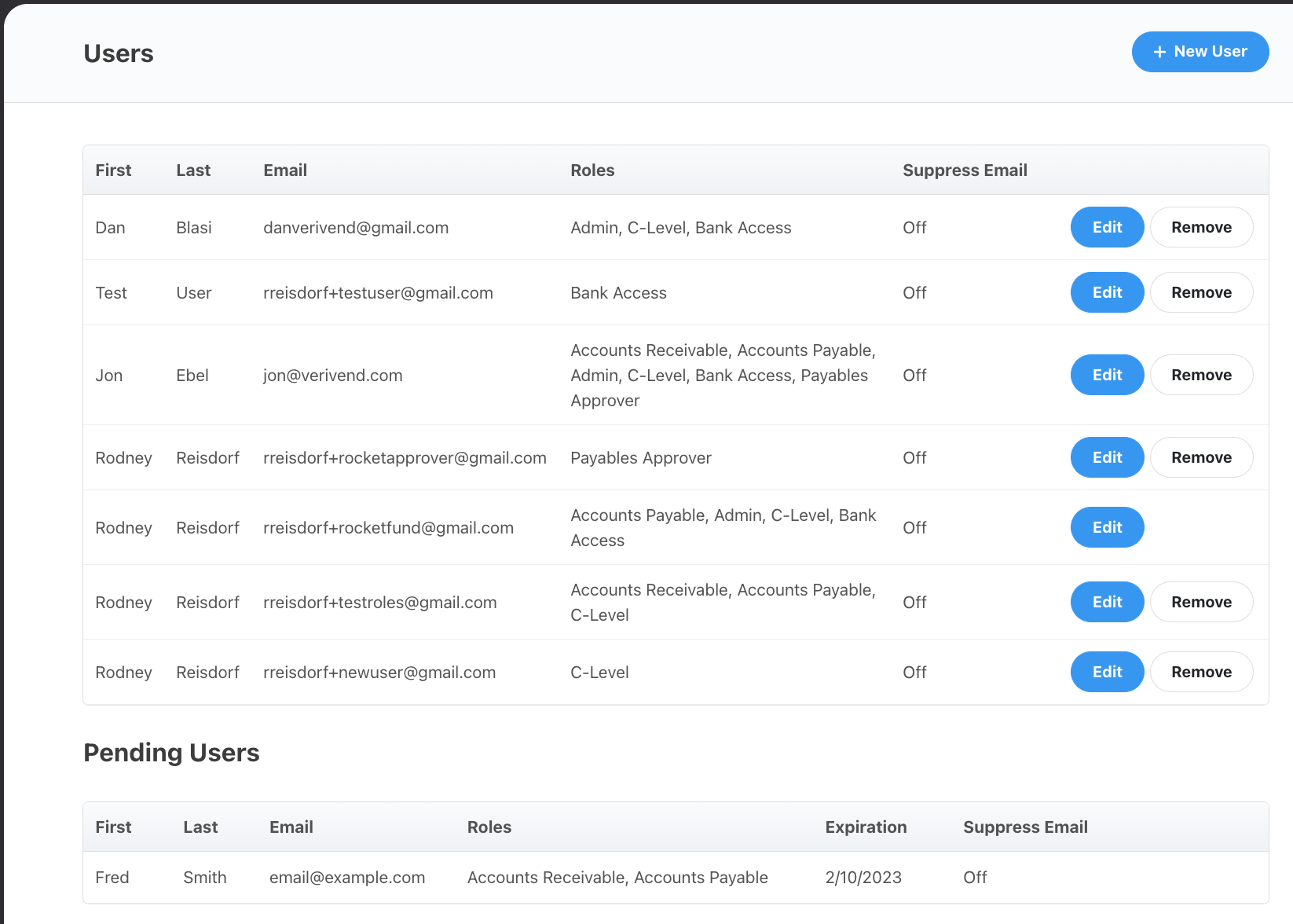Click Fred Smith's pending user row

[x=550, y=878]
